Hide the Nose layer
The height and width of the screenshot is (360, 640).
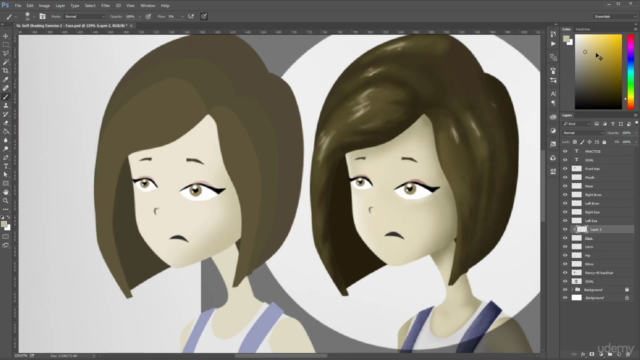565,186
